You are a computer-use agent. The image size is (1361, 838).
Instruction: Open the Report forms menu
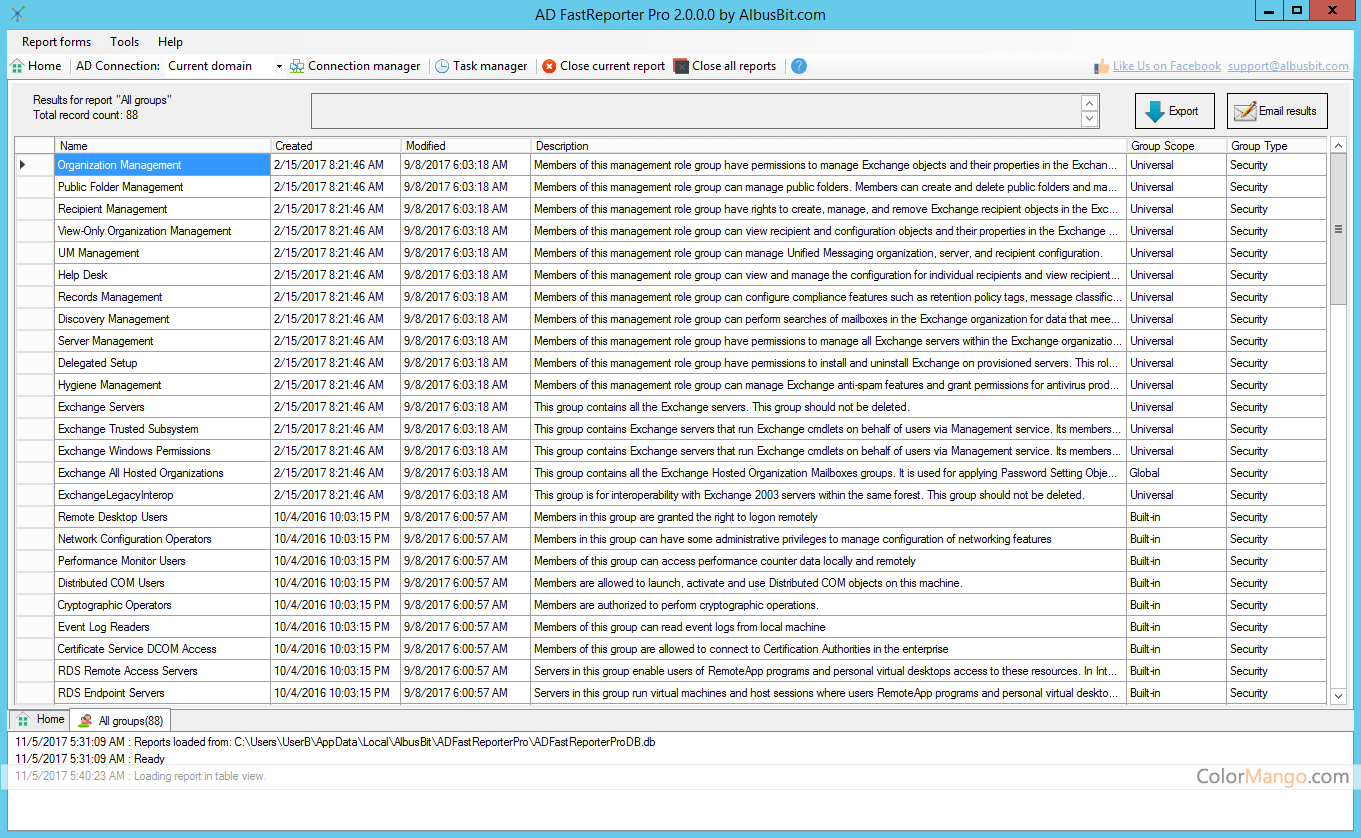[x=56, y=42]
